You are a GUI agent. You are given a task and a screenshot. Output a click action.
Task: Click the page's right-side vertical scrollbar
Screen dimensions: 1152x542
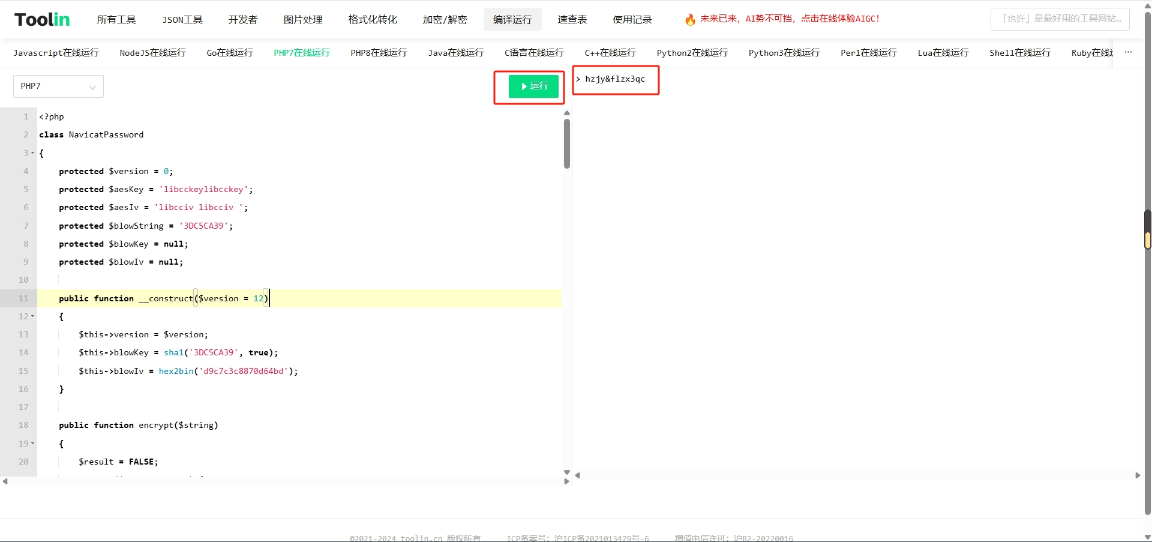point(1147,240)
